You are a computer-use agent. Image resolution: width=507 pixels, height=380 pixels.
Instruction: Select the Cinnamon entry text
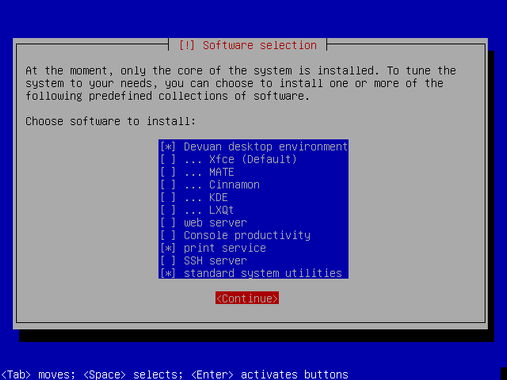234,185
